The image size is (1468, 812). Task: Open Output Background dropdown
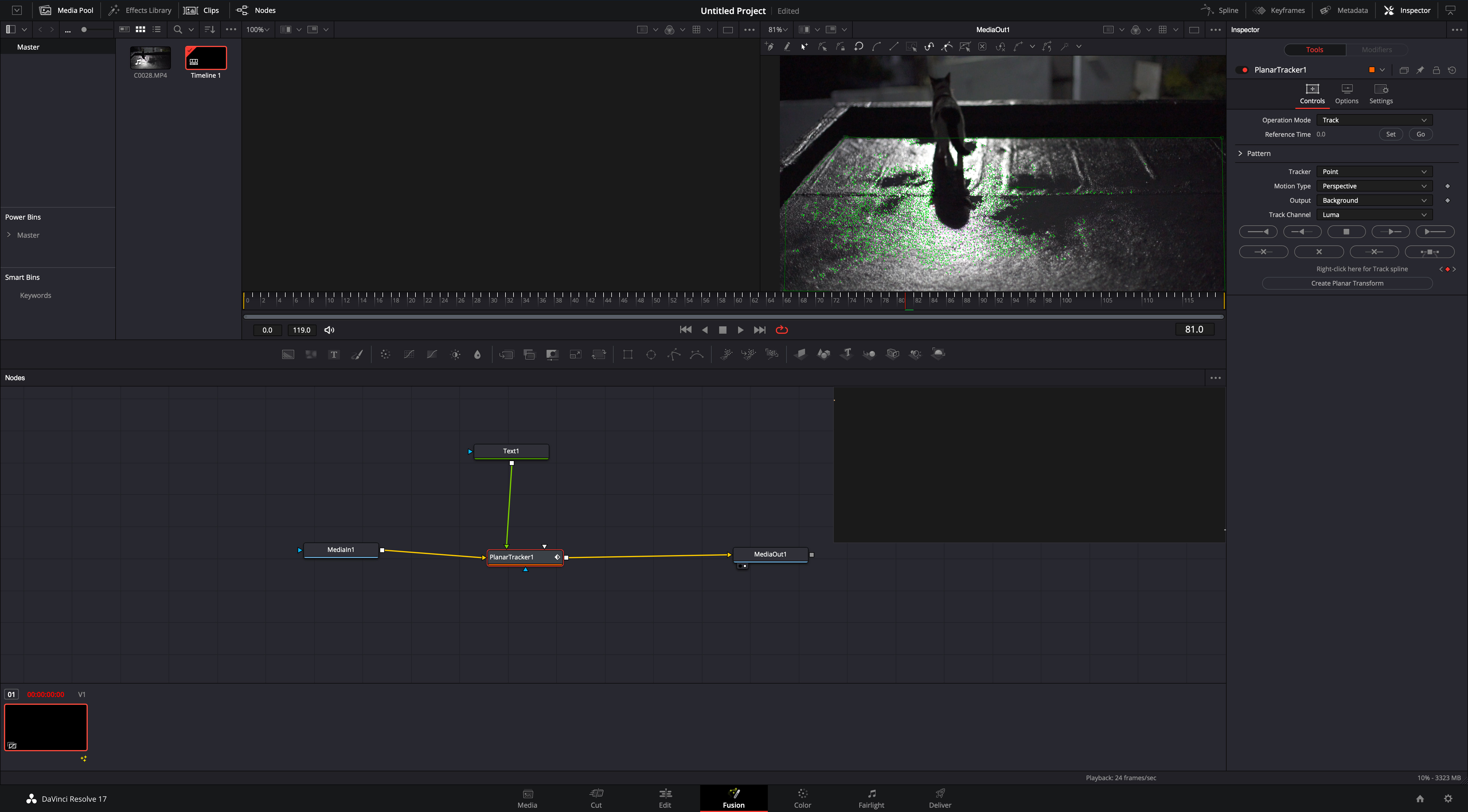1375,201
